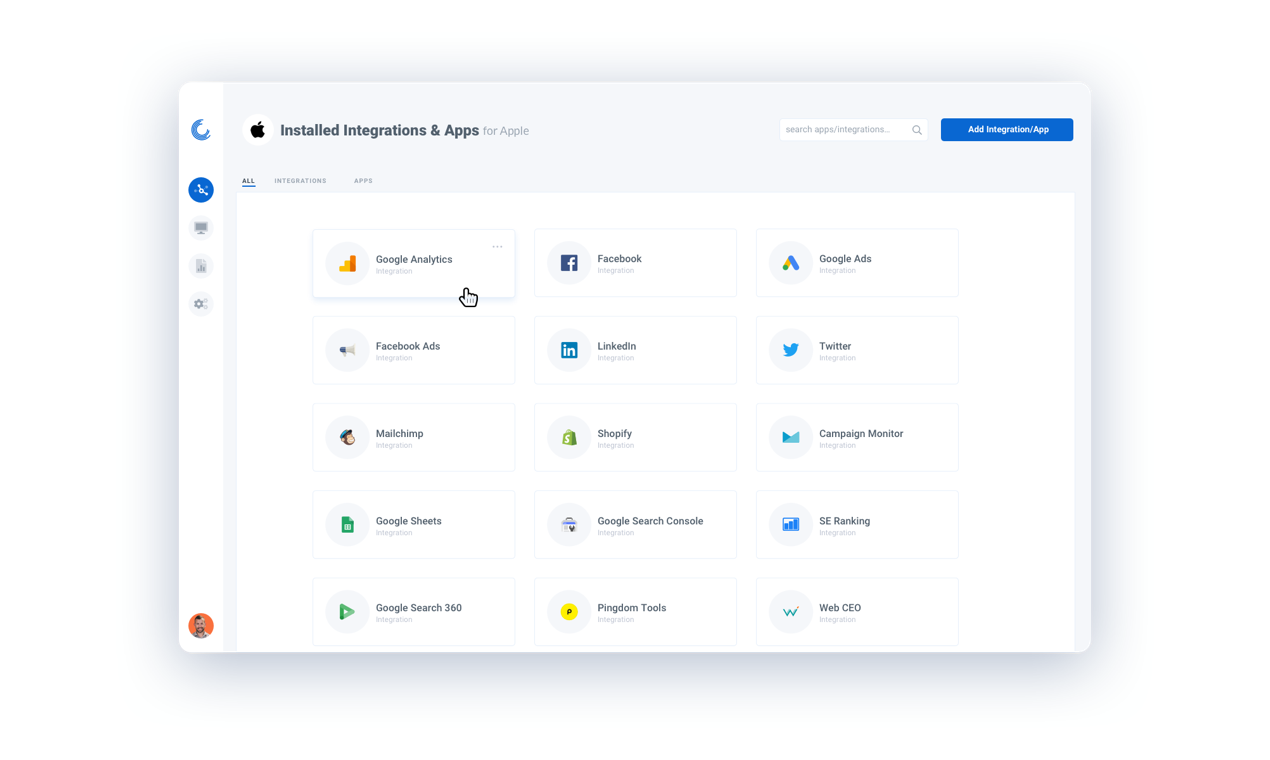Select the ALL tab
This screenshot has height=760, width=1270.
(248, 181)
